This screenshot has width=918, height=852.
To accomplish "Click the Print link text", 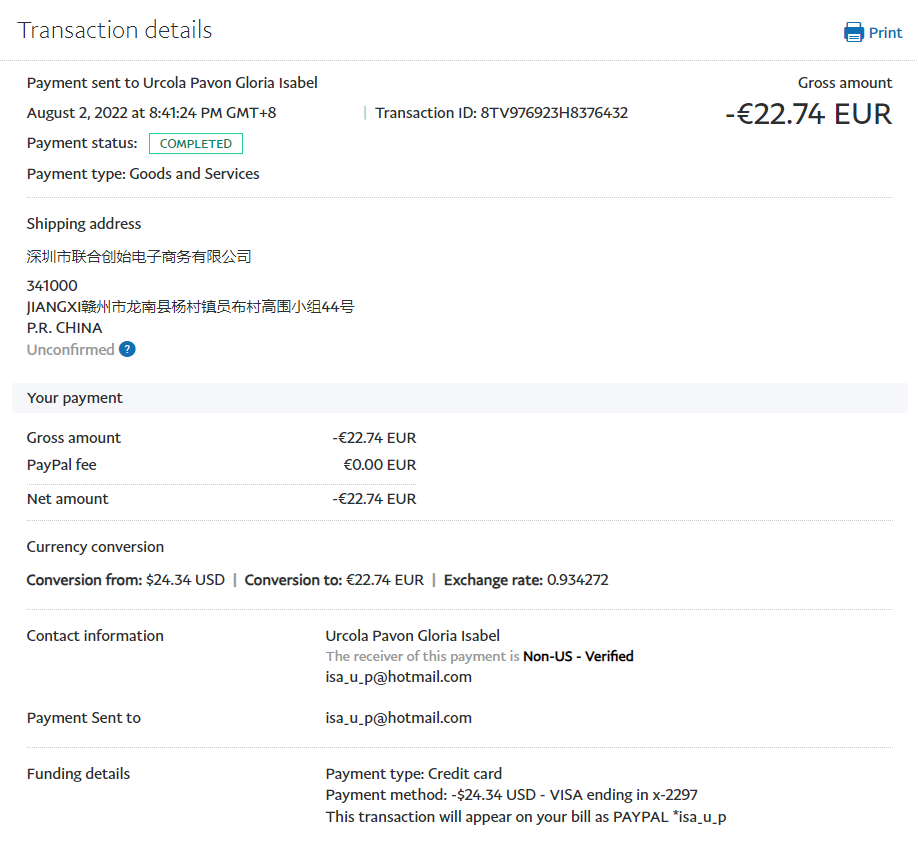I will (885, 33).
